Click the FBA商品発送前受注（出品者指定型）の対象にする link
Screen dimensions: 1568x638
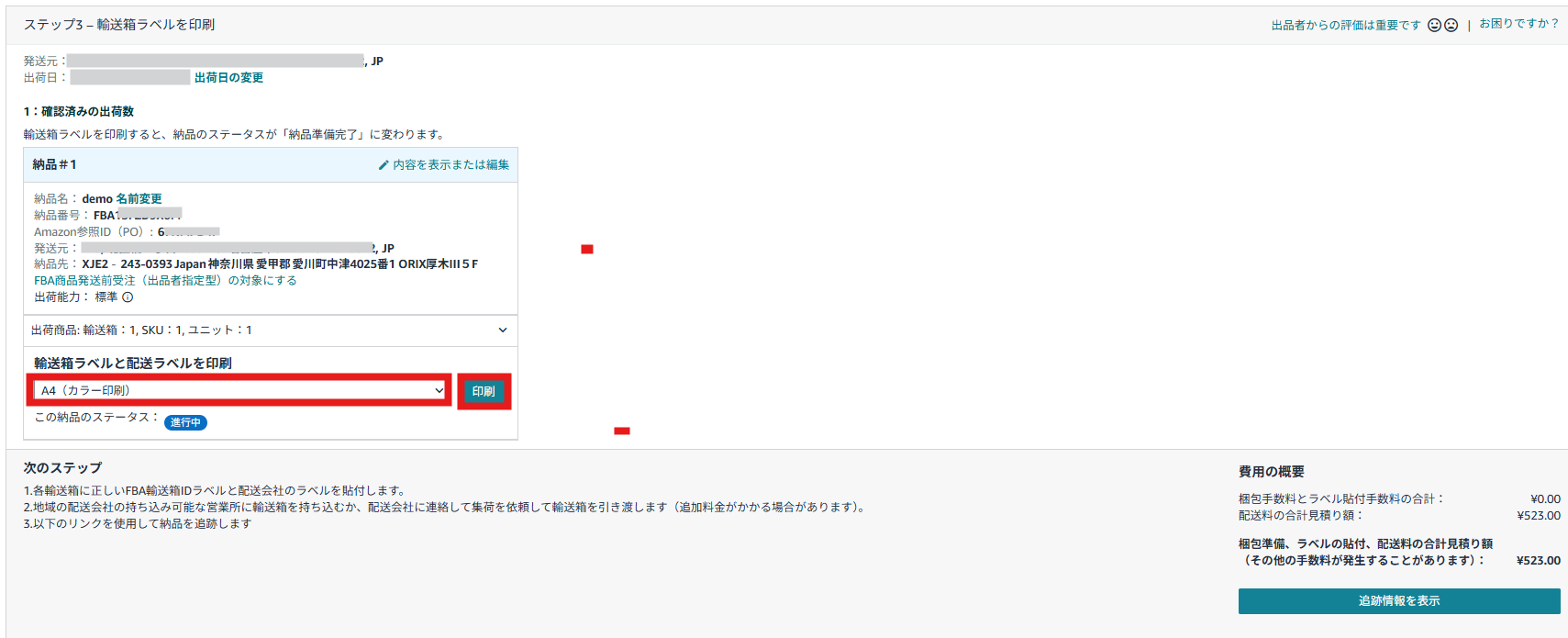(165, 281)
